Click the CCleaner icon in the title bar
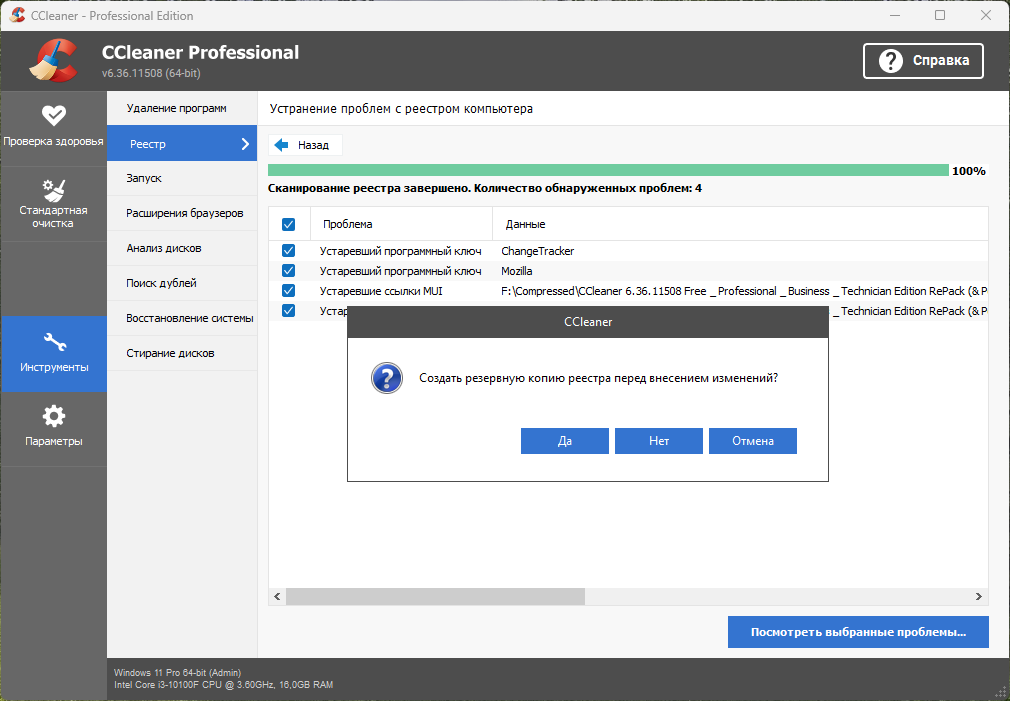Image resolution: width=1010 pixels, height=701 pixels. [x=17, y=15]
